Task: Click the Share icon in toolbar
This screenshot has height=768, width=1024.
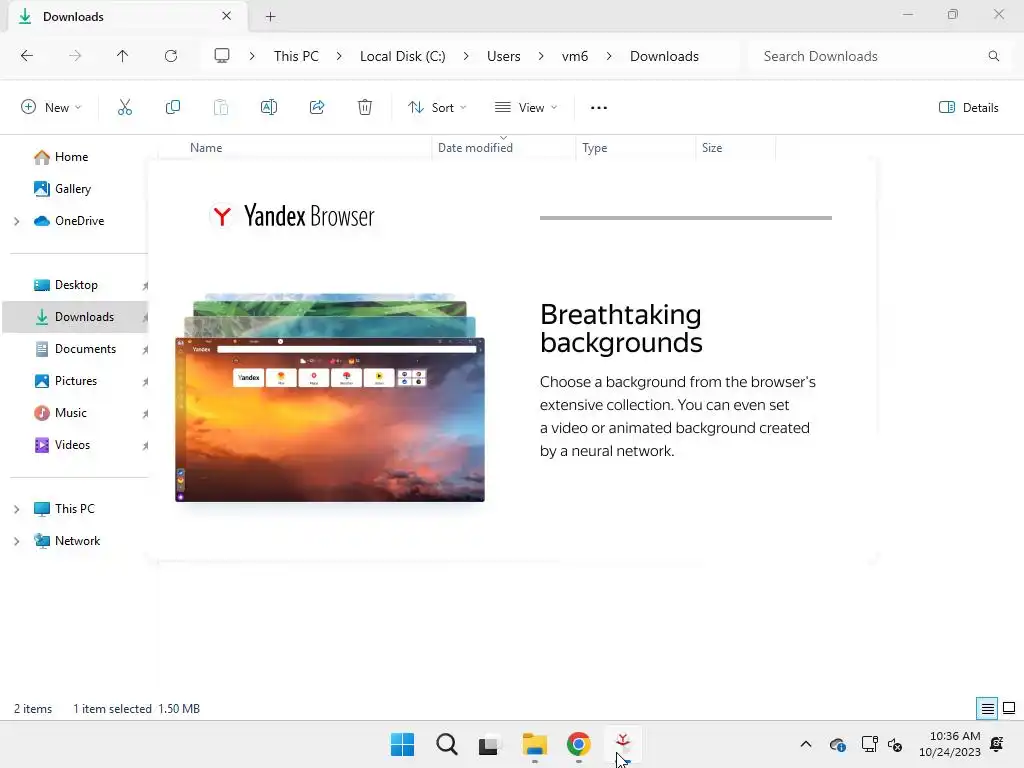Action: pos(317,107)
